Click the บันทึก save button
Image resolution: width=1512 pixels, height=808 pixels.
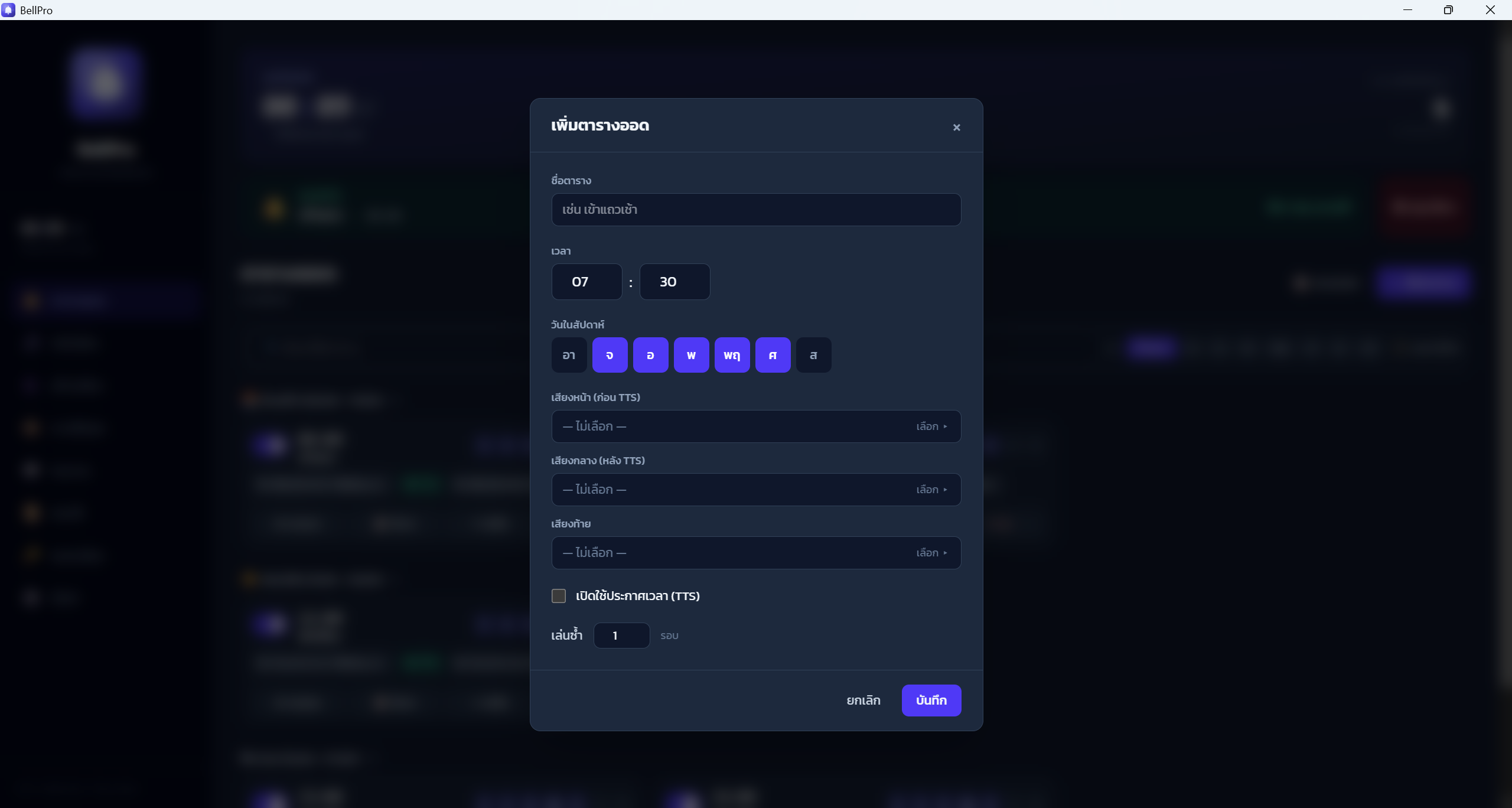(931, 701)
